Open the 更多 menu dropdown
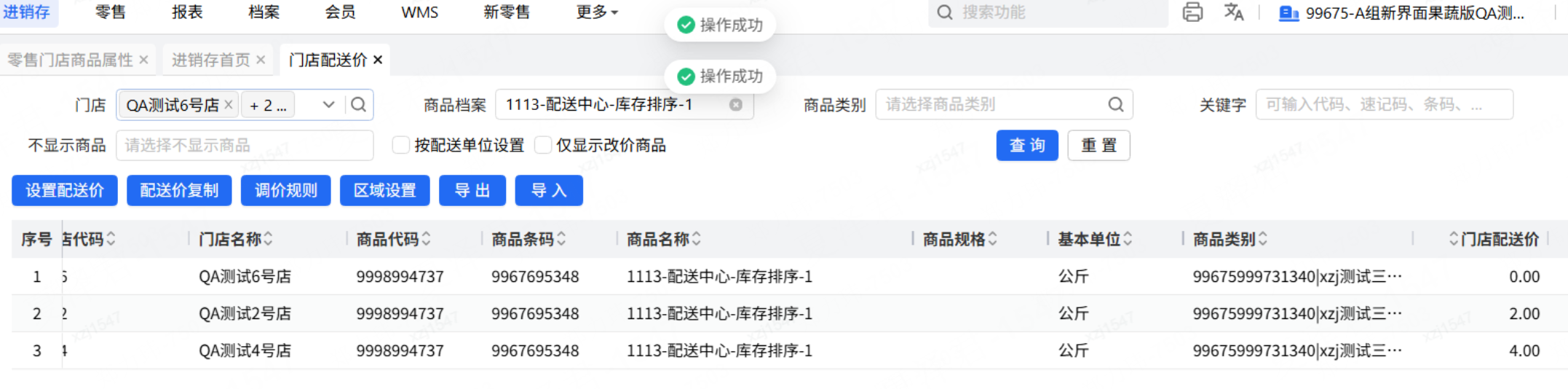 click(597, 12)
